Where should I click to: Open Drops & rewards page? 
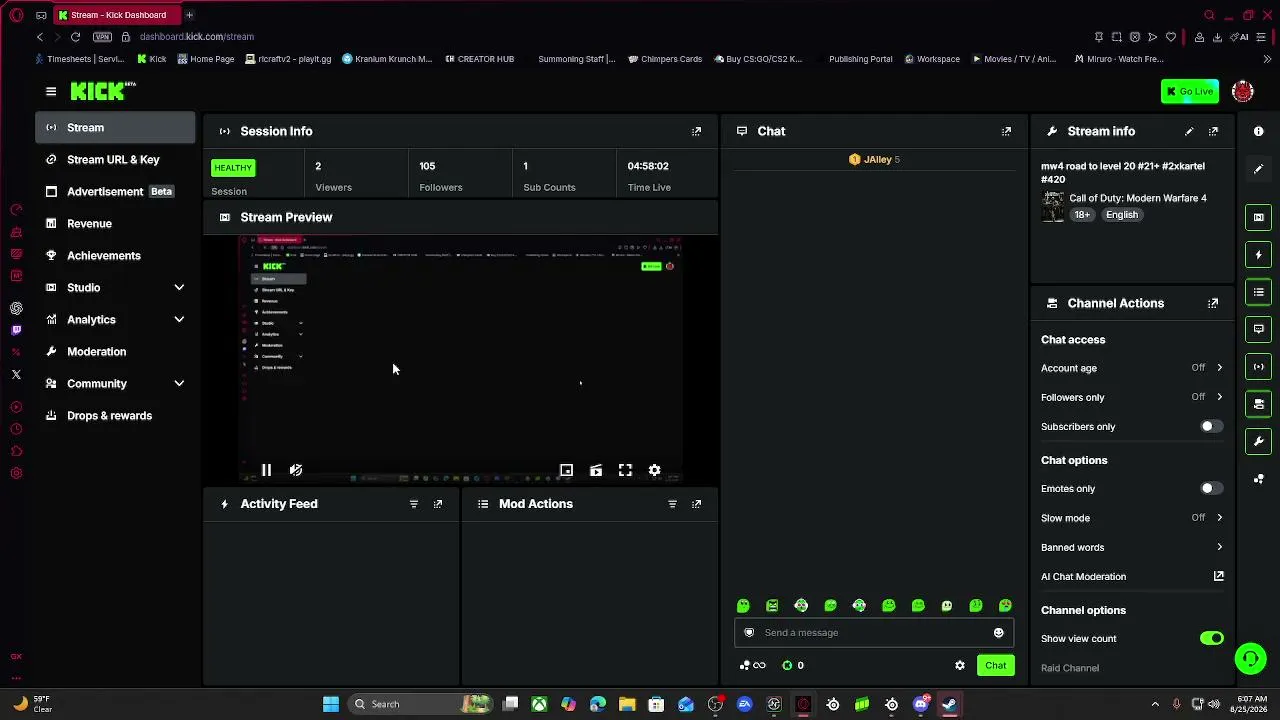(x=115, y=415)
